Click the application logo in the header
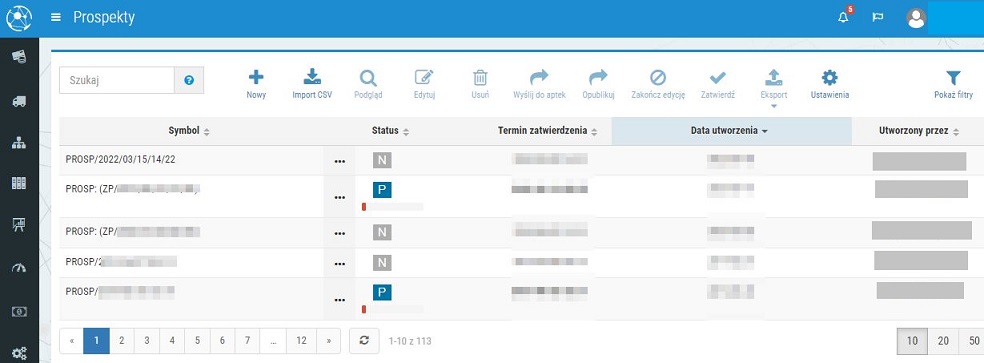 [19, 18]
